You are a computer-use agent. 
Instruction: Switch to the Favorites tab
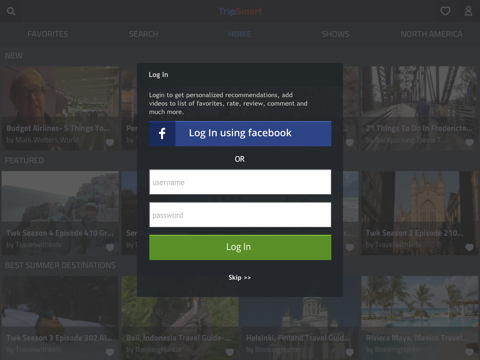(48, 34)
